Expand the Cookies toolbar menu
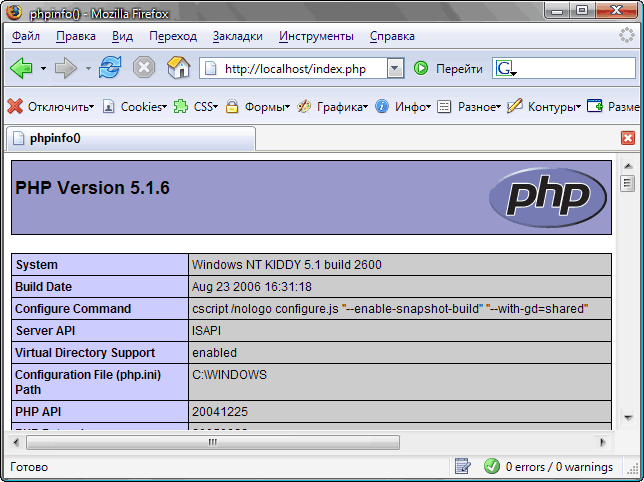Viewport: 644px width, 482px height. tap(144, 107)
